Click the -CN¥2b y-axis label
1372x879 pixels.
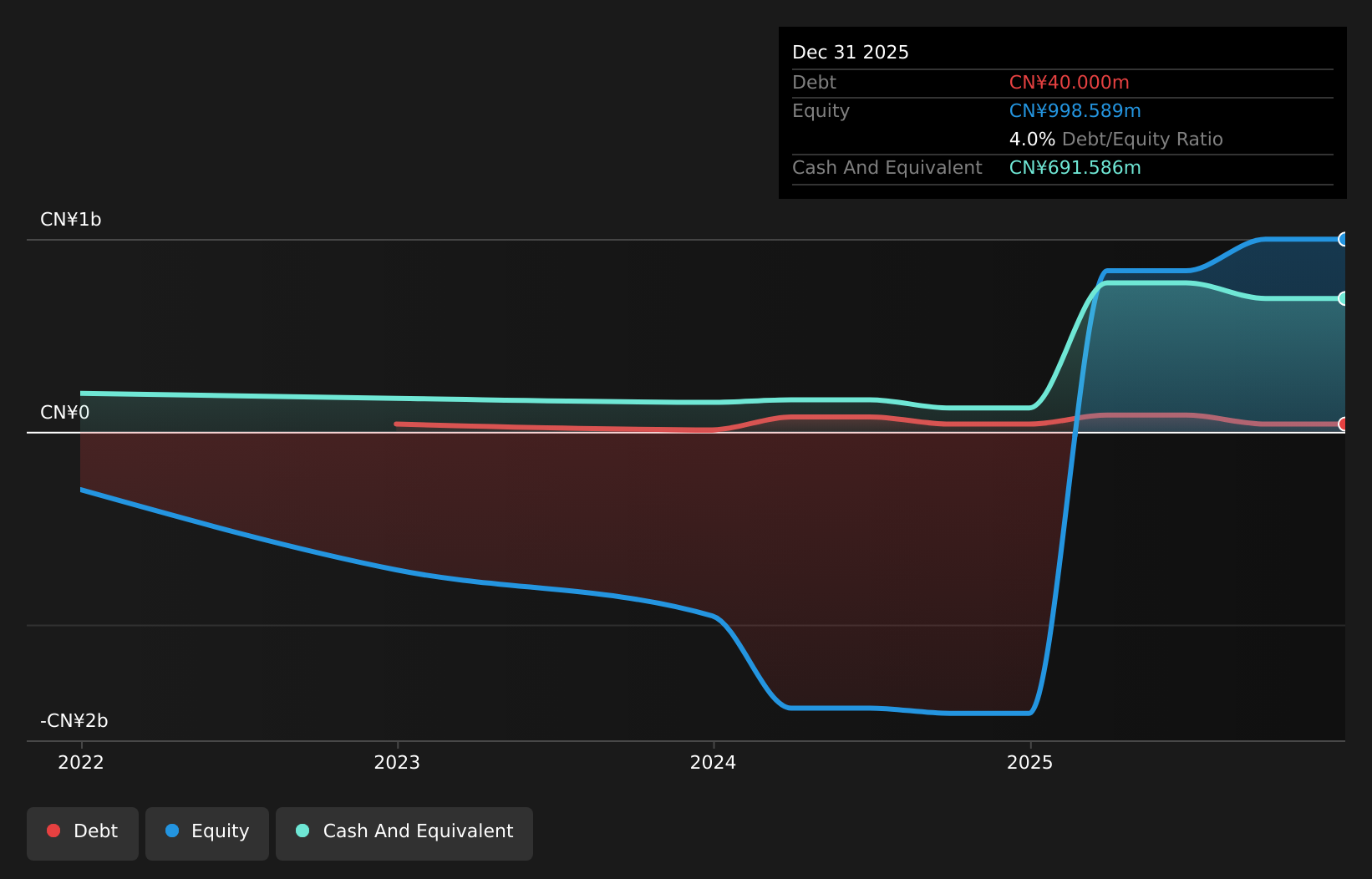pos(74,721)
